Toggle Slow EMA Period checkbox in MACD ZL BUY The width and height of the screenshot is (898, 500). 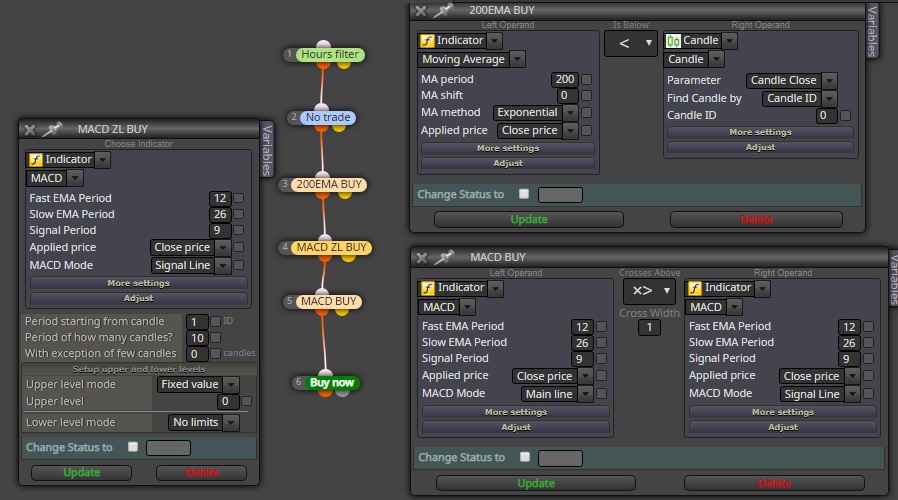(x=239, y=214)
